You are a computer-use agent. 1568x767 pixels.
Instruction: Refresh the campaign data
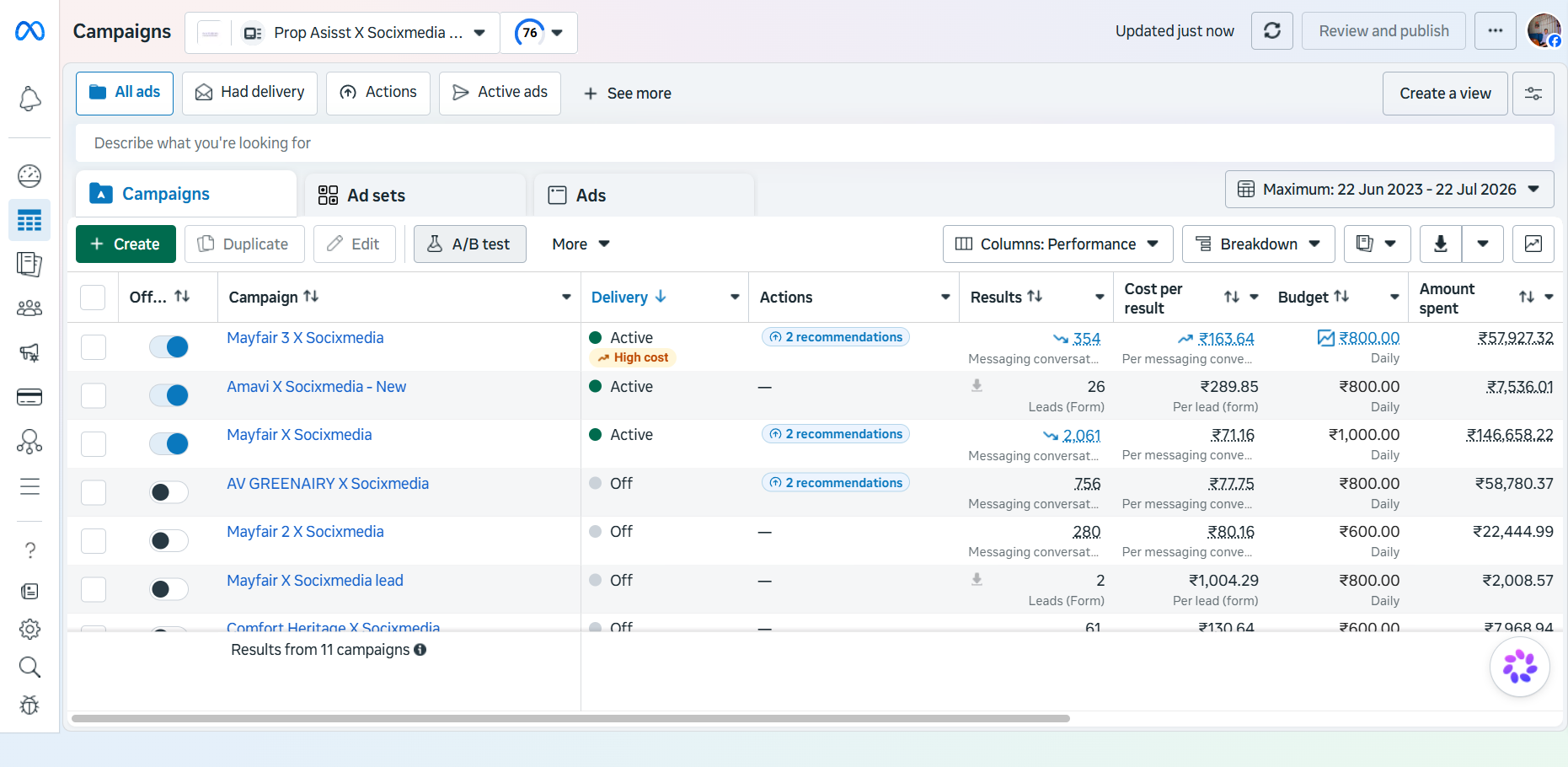[1272, 31]
